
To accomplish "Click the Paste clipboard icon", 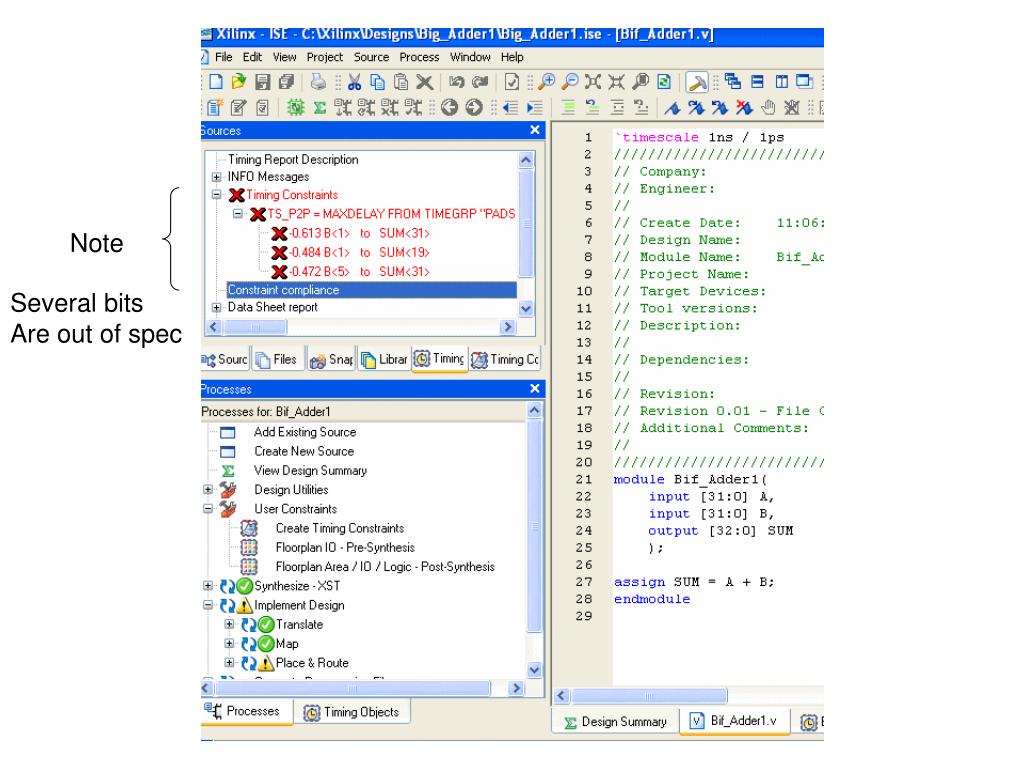I will pyautogui.click(x=401, y=82).
